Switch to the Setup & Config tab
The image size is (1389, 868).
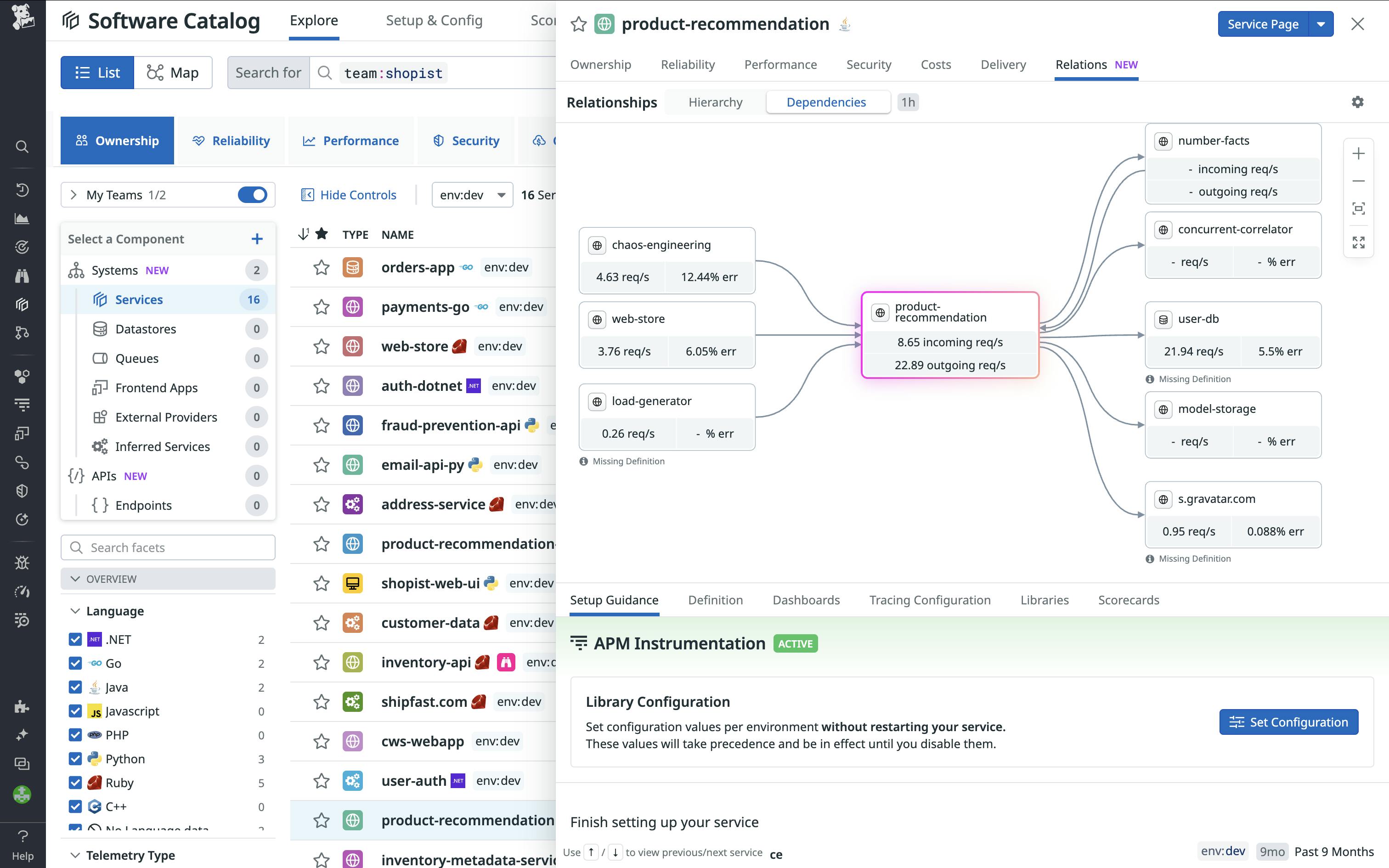pos(434,21)
